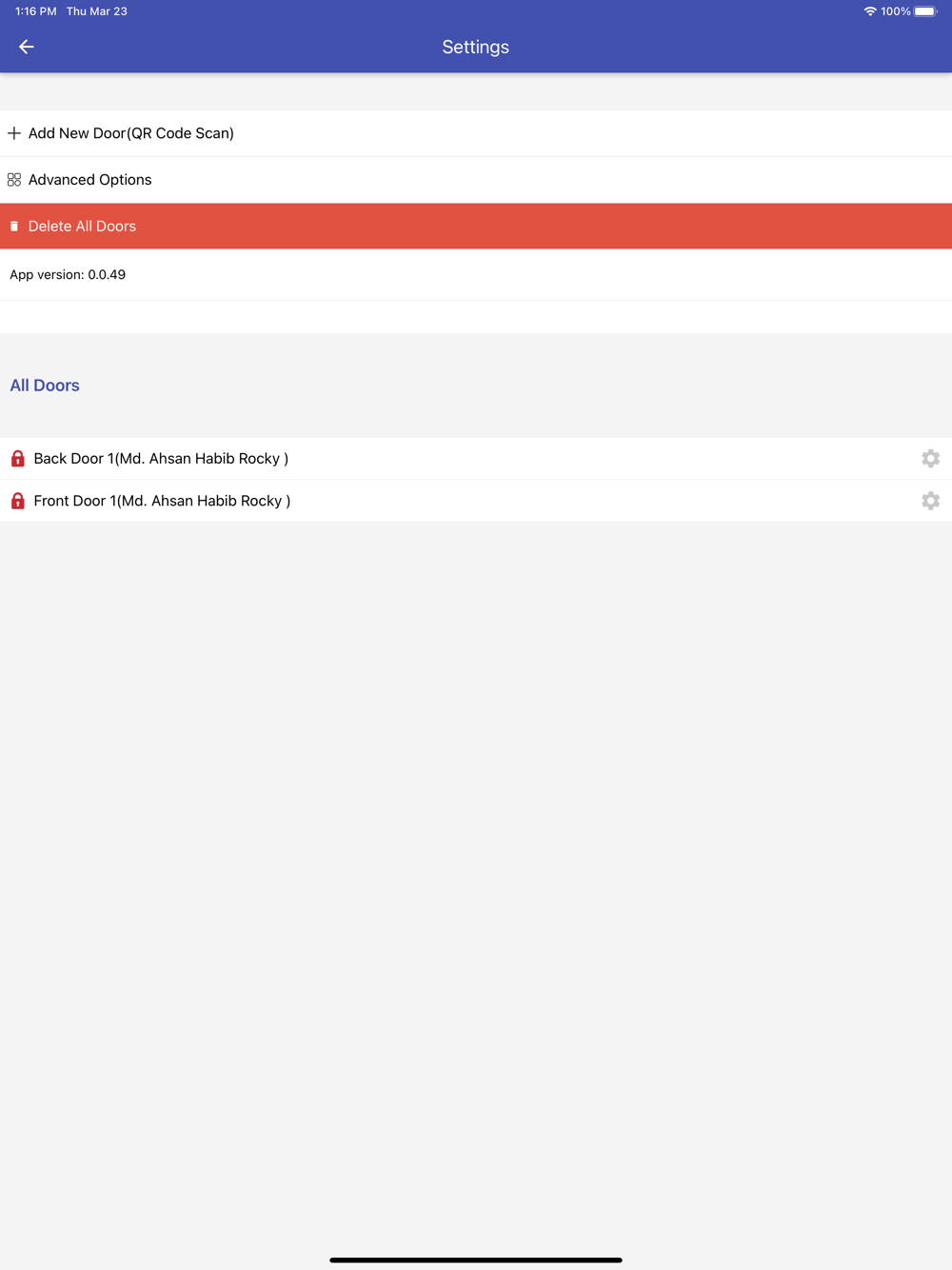Screen dimensions: 952x1270
Task: Open Add New Door(QR Code Scan)
Action: tap(476, 133)
